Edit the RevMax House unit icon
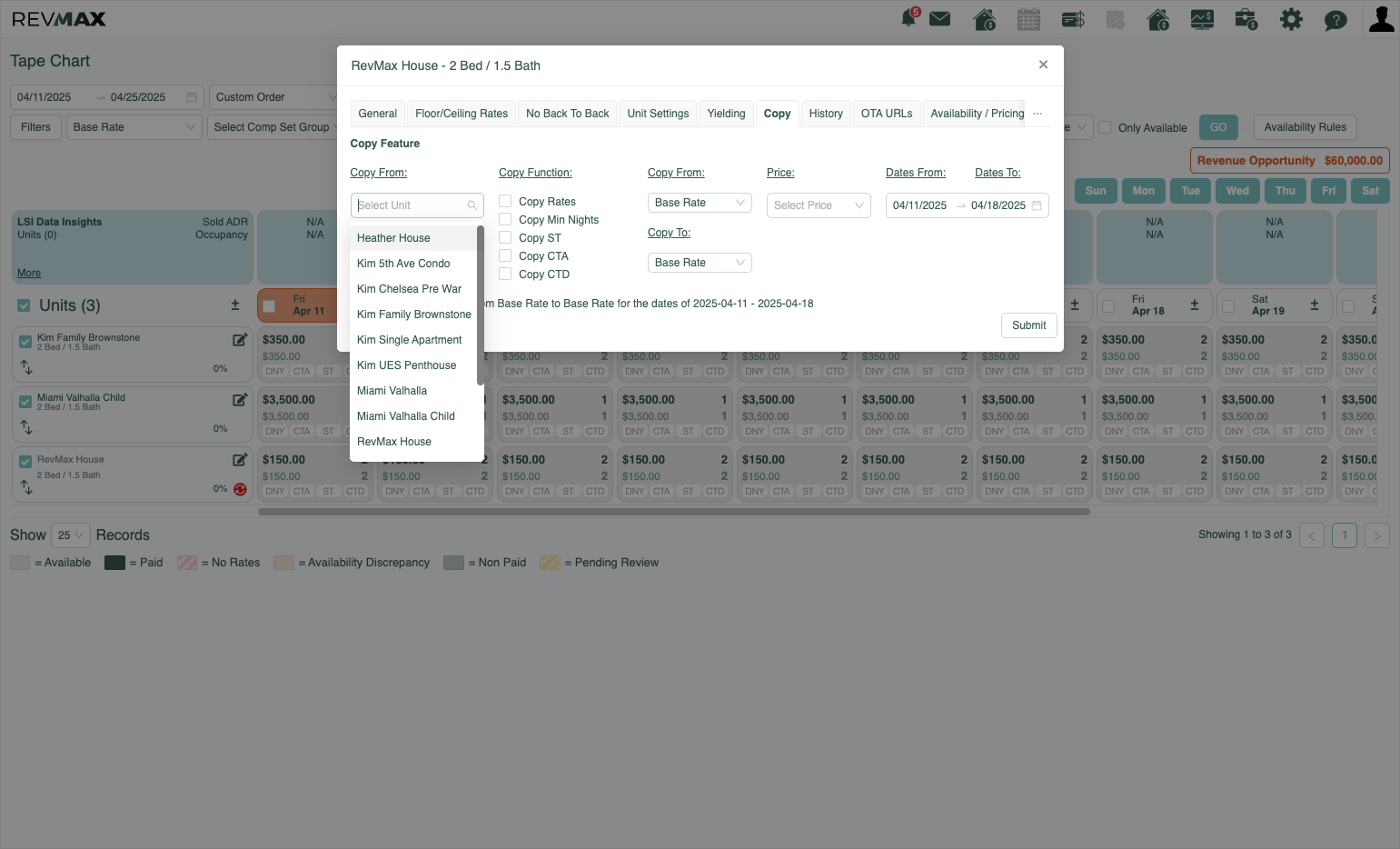 click(240, 460)
